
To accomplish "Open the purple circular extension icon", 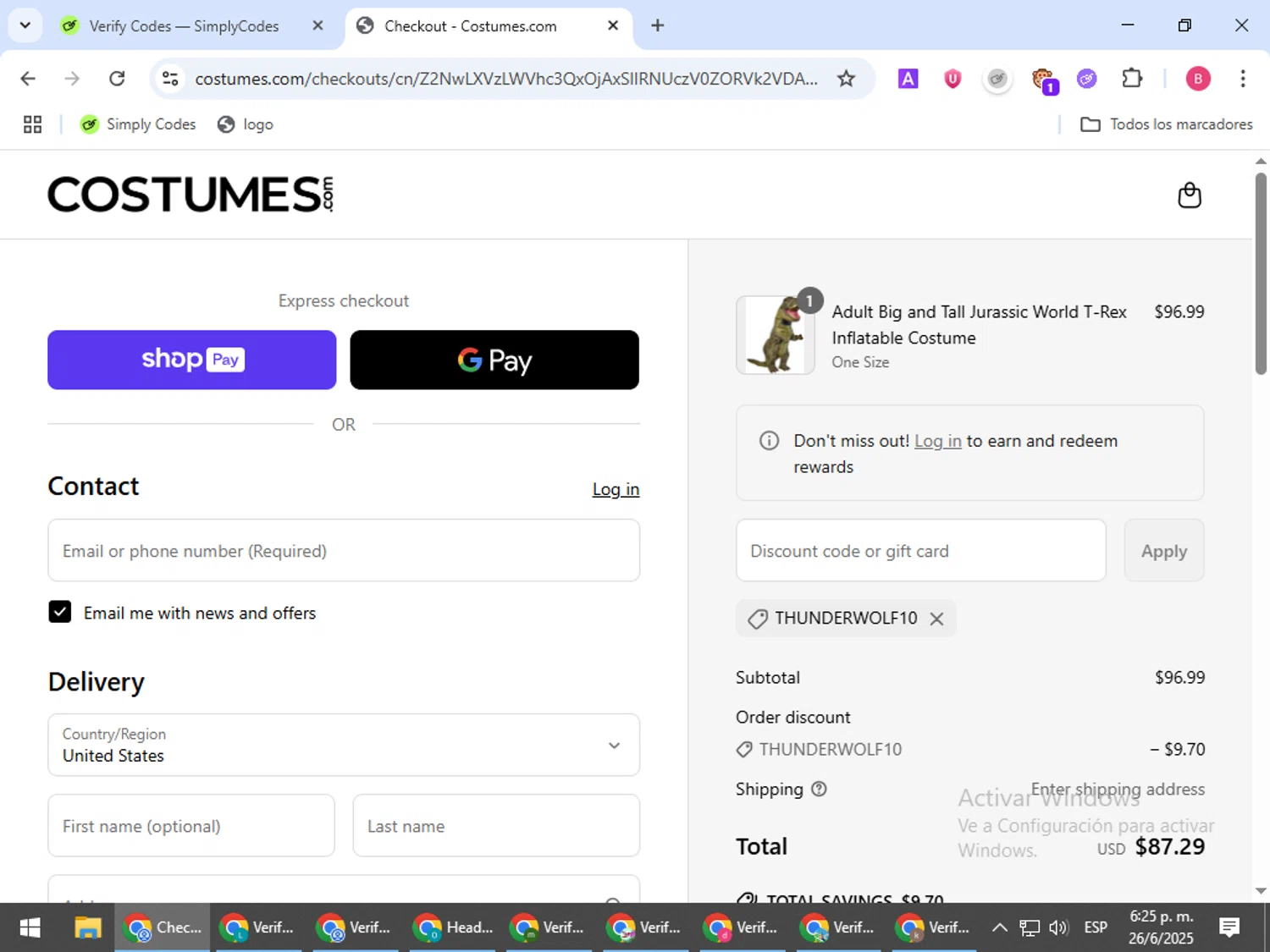I will coord(1087,79).
